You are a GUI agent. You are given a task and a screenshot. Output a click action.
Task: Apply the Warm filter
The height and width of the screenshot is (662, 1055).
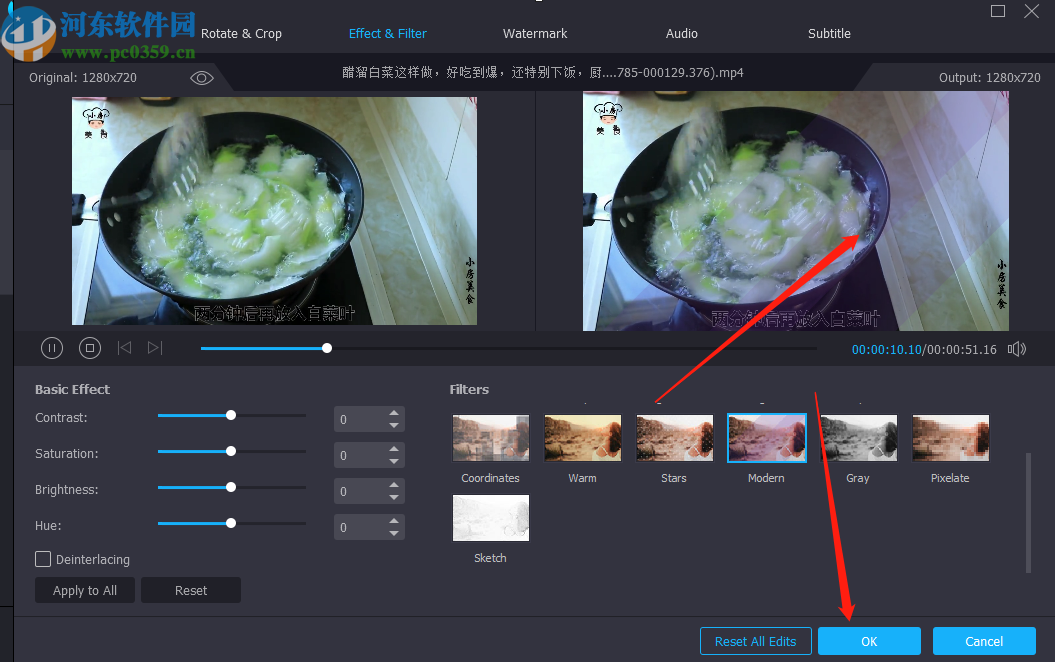(582, 437)
